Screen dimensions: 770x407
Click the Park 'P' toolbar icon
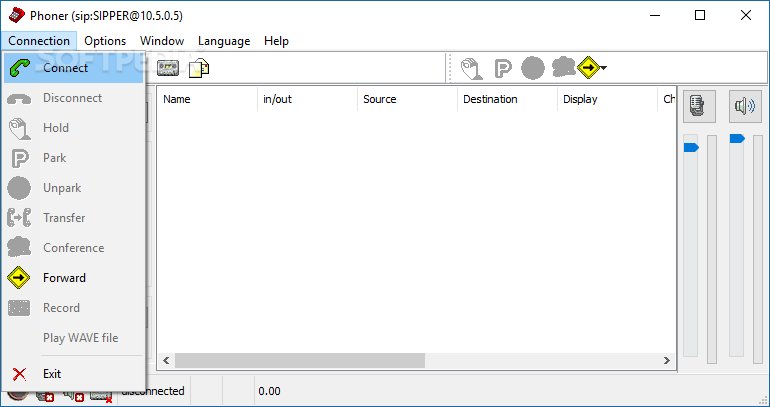(x=503, y=68)
